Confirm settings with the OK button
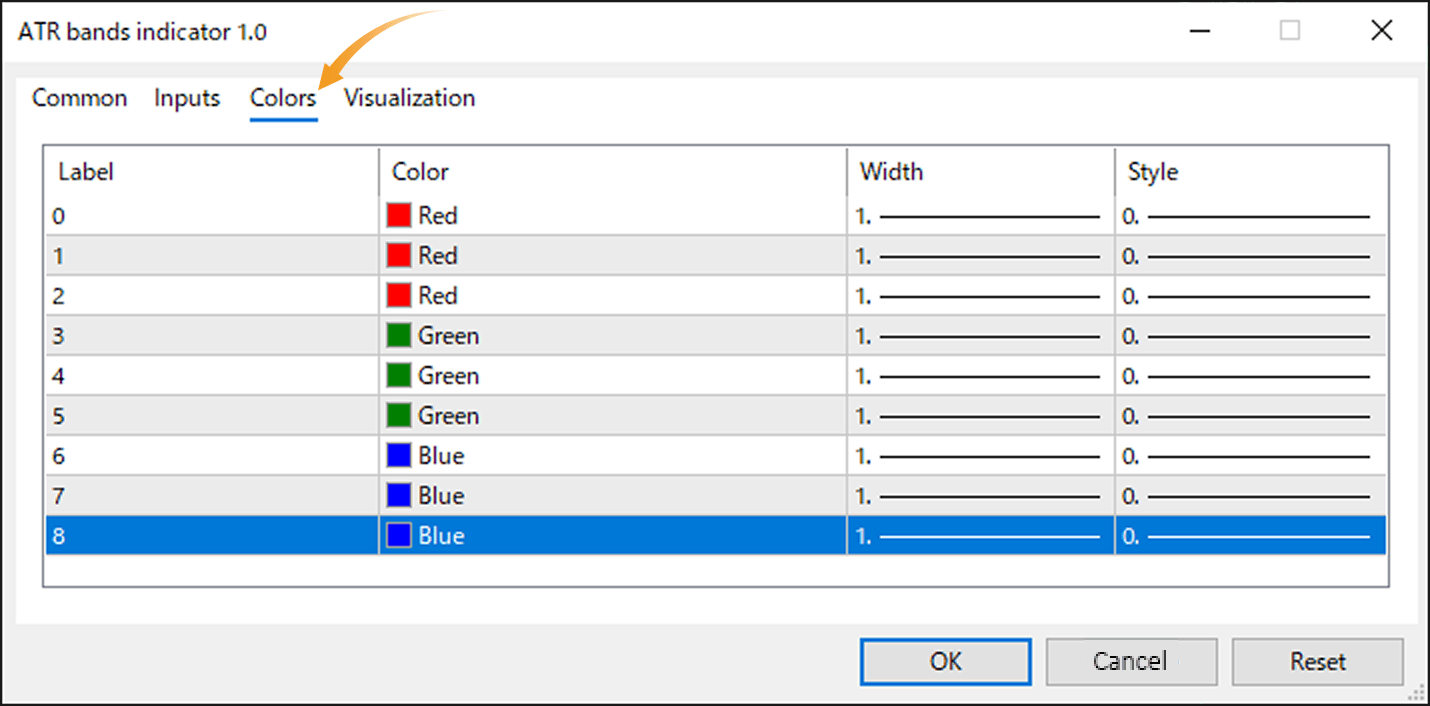 pos(944,661)
